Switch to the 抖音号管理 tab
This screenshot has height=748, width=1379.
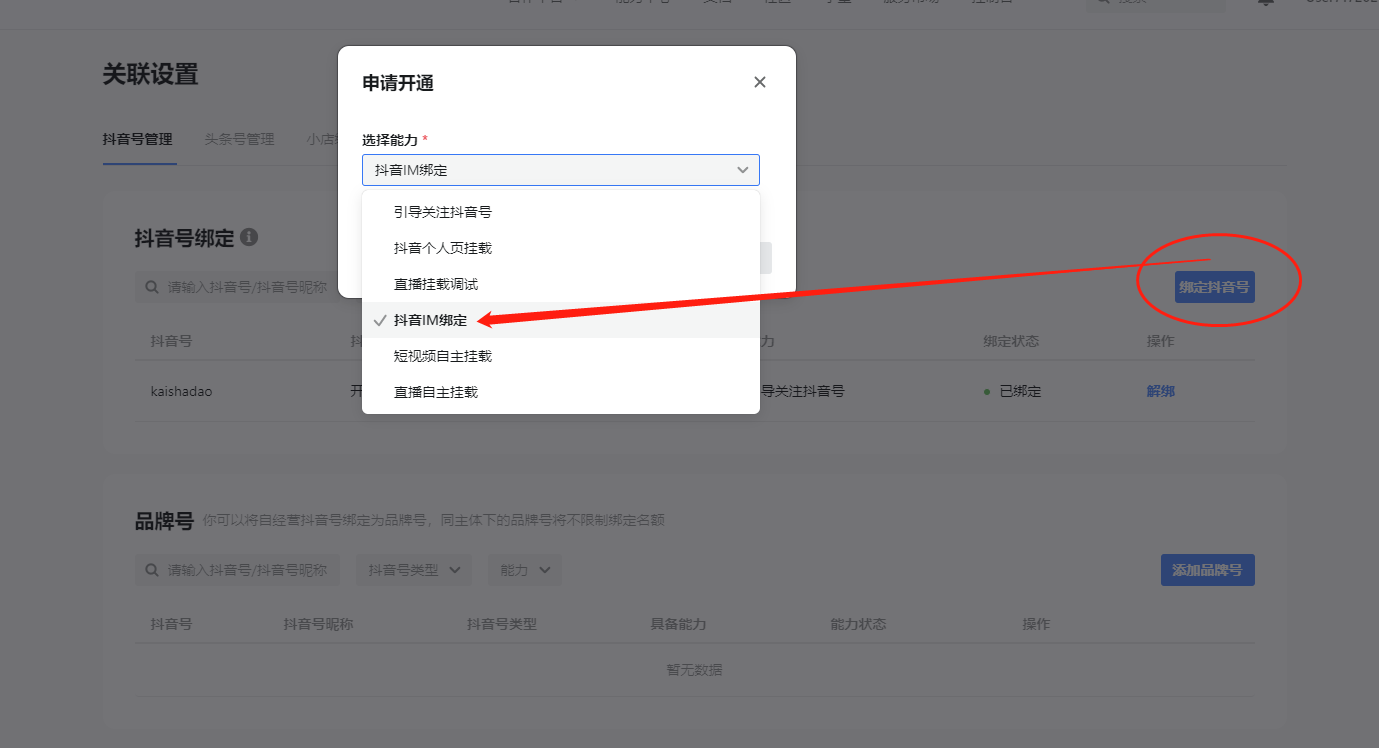137,139
